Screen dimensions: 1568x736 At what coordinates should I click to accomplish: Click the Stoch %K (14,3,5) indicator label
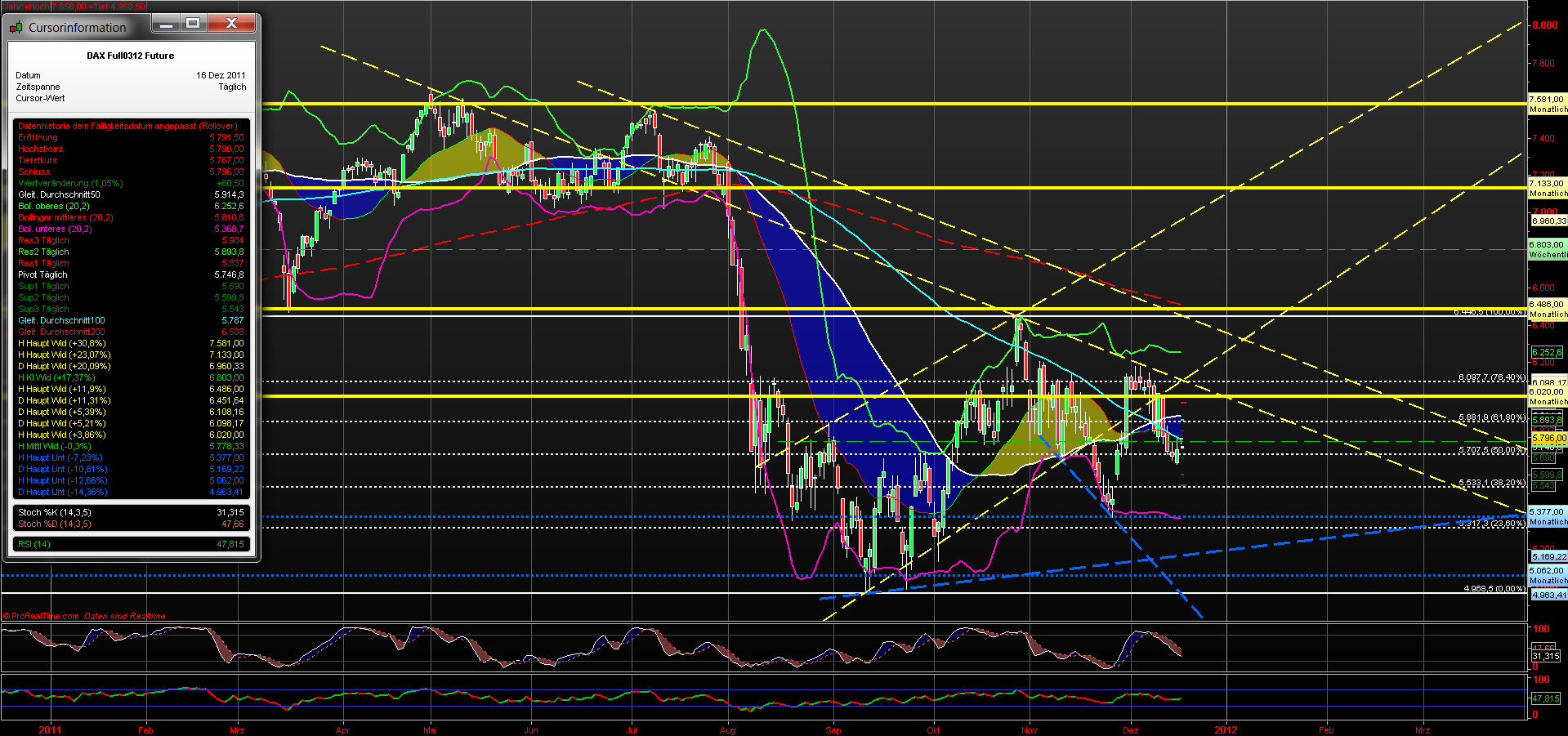51,512
